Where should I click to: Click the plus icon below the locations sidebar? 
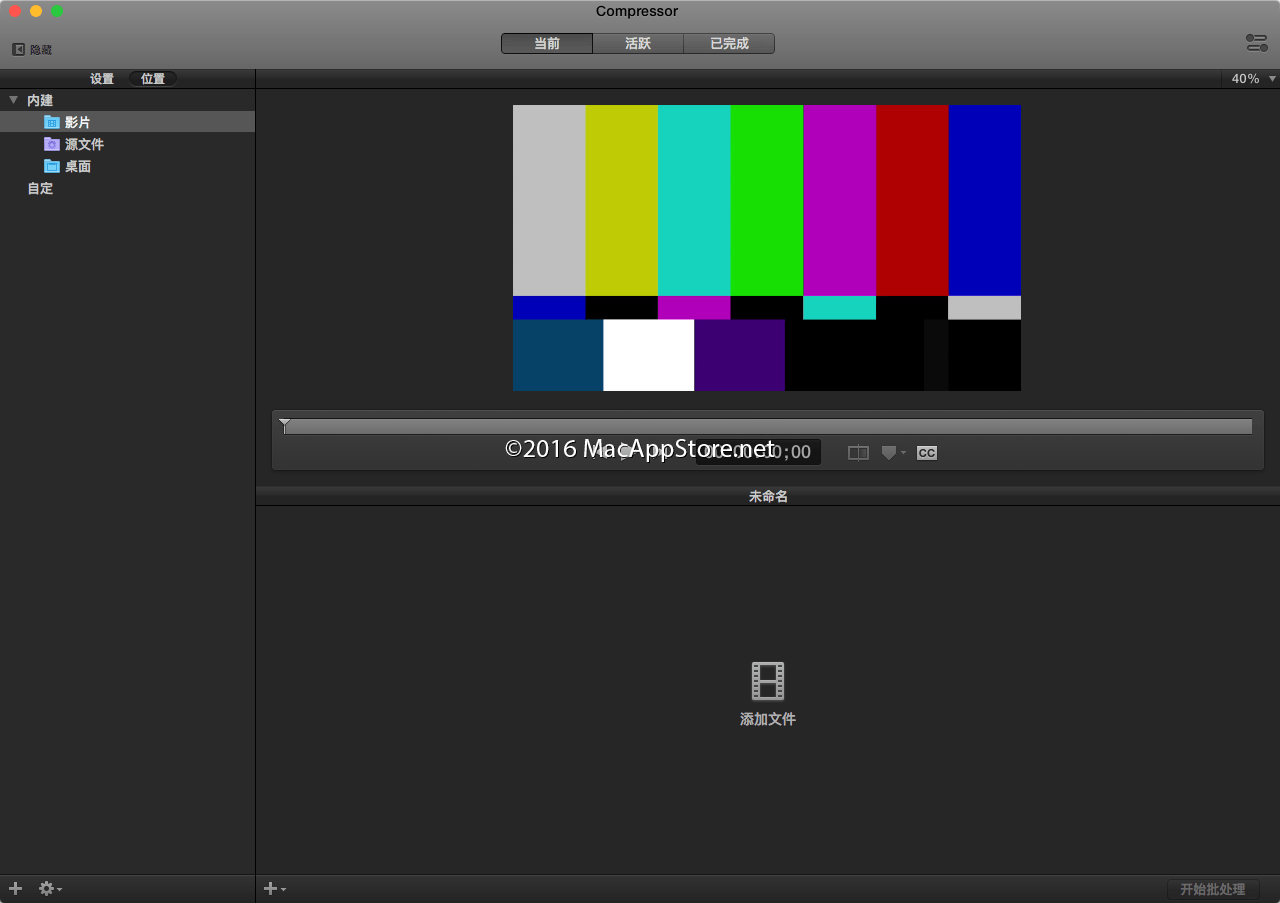click(15, 888)
